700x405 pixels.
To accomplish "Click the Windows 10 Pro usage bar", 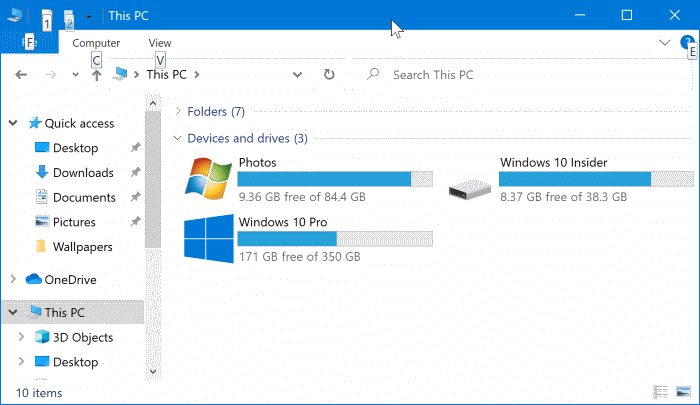I will click(335, 239).
